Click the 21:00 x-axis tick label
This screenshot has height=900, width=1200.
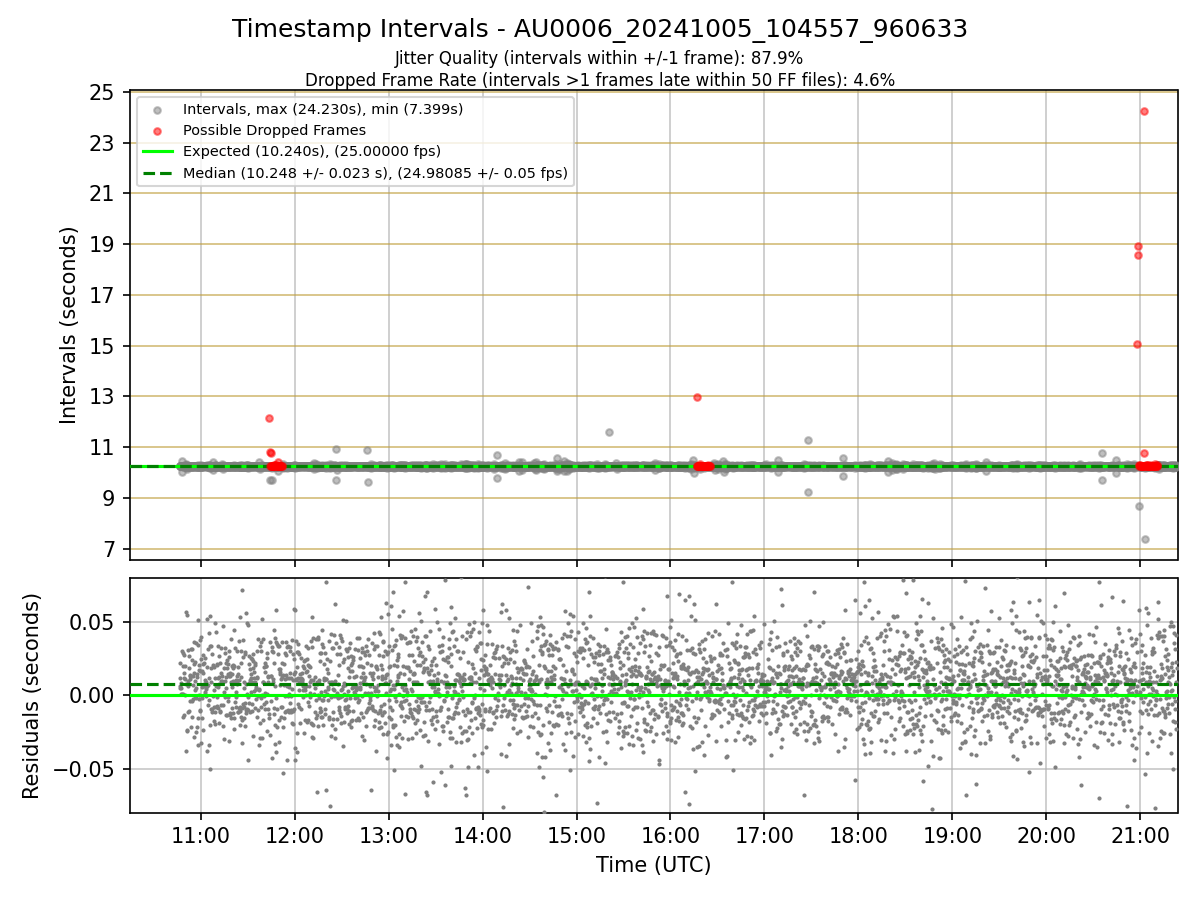point(1140,837)
